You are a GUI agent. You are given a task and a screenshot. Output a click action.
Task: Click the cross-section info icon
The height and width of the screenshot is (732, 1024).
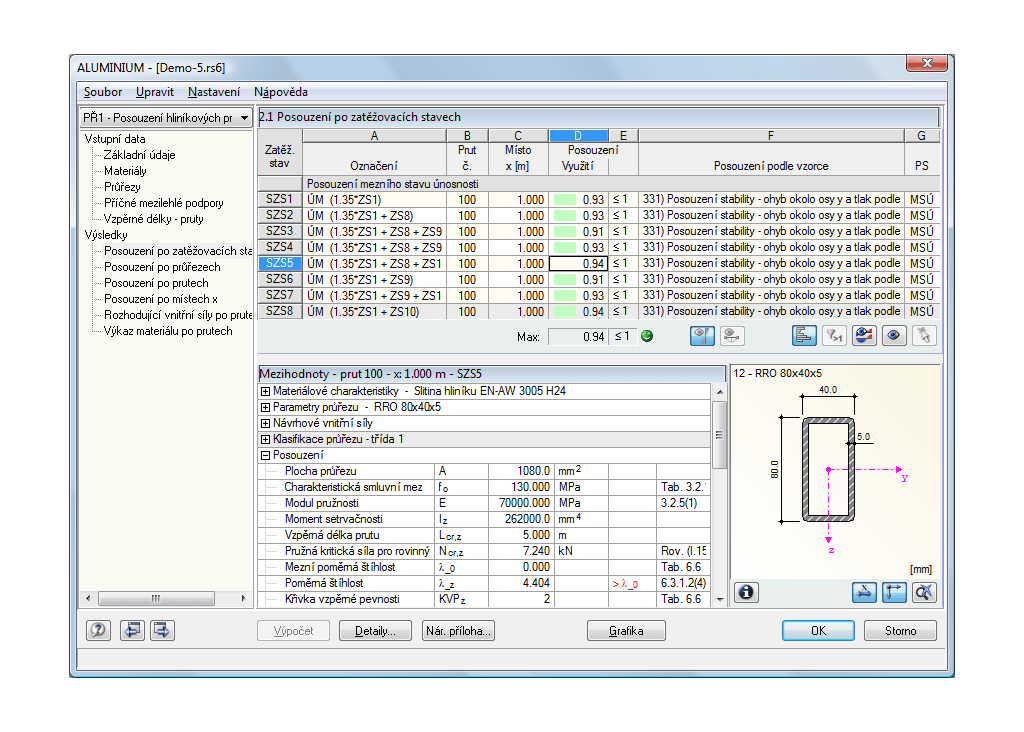tap(746, 592)
